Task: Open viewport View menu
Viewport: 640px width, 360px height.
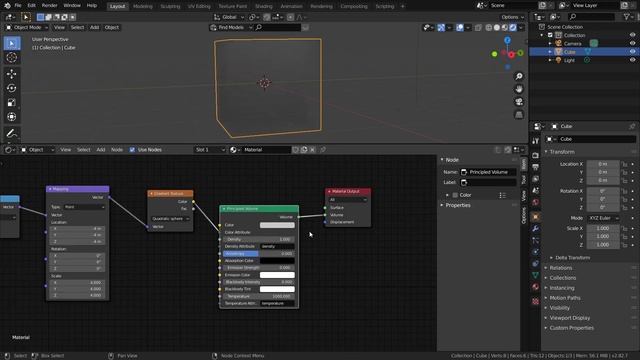Action: coord(59,27)
